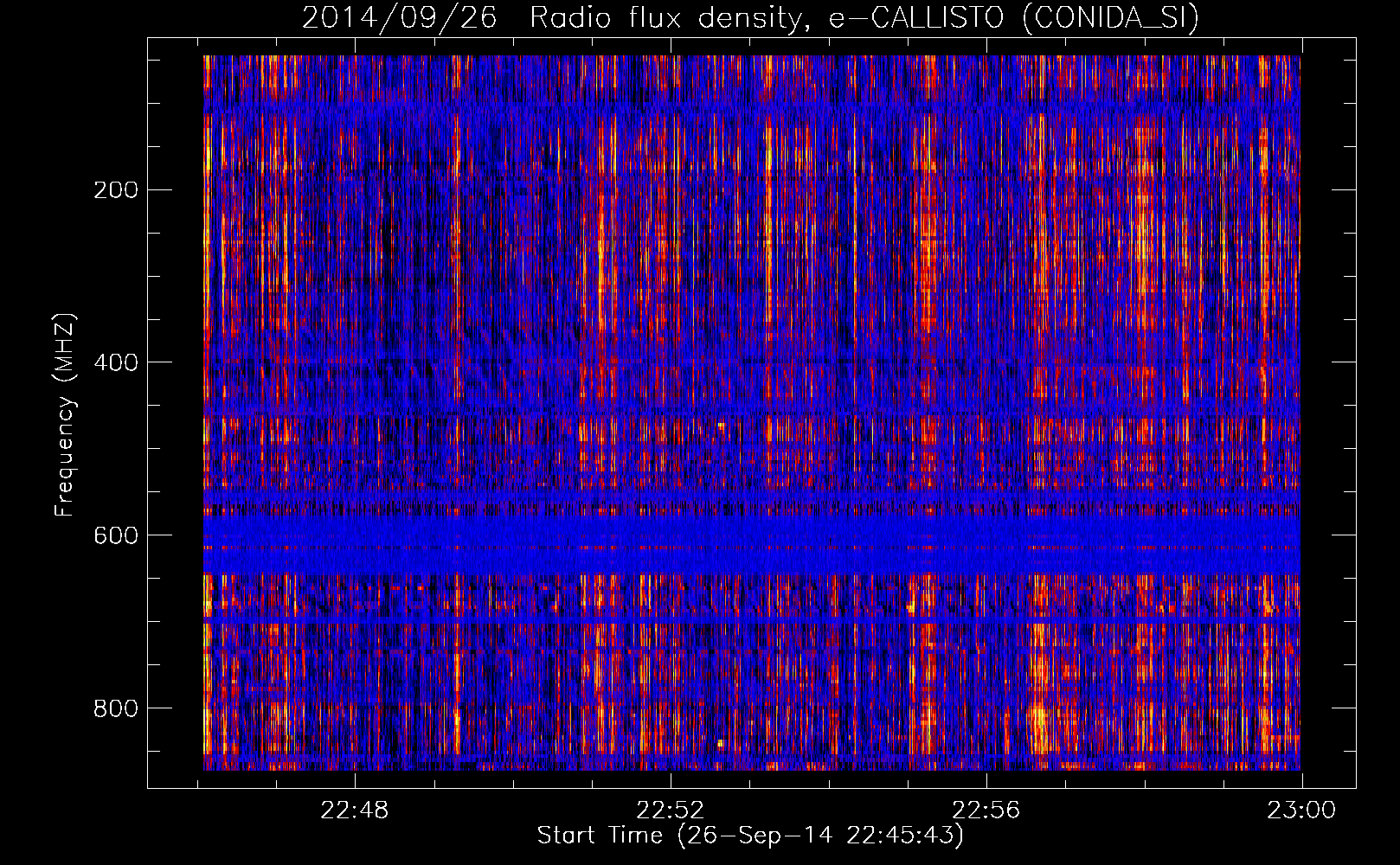Click the time tick label "22:52"

pos(671,811)
